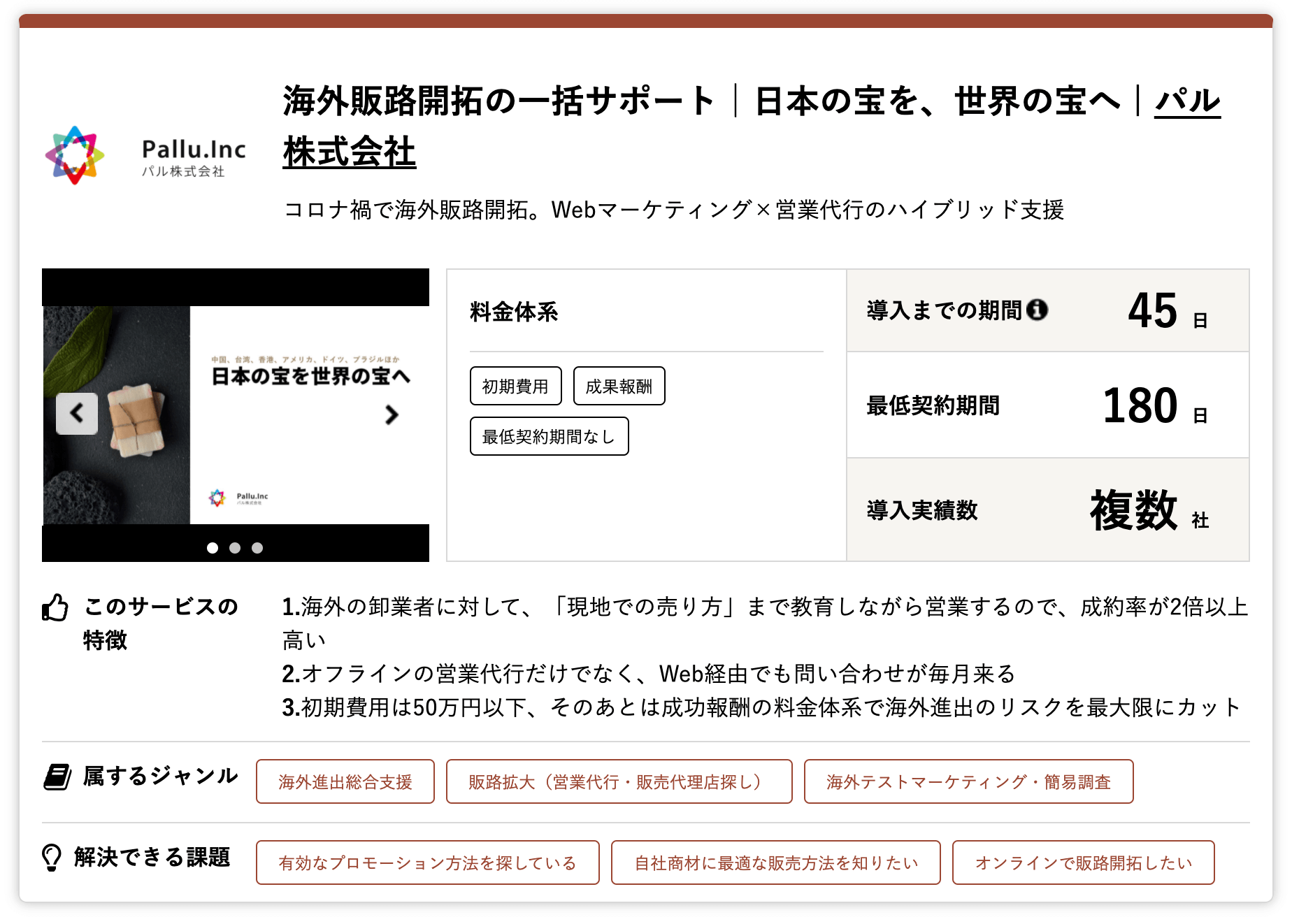Click the info icon beside 導入までの期間

(x=1037, y=310)
